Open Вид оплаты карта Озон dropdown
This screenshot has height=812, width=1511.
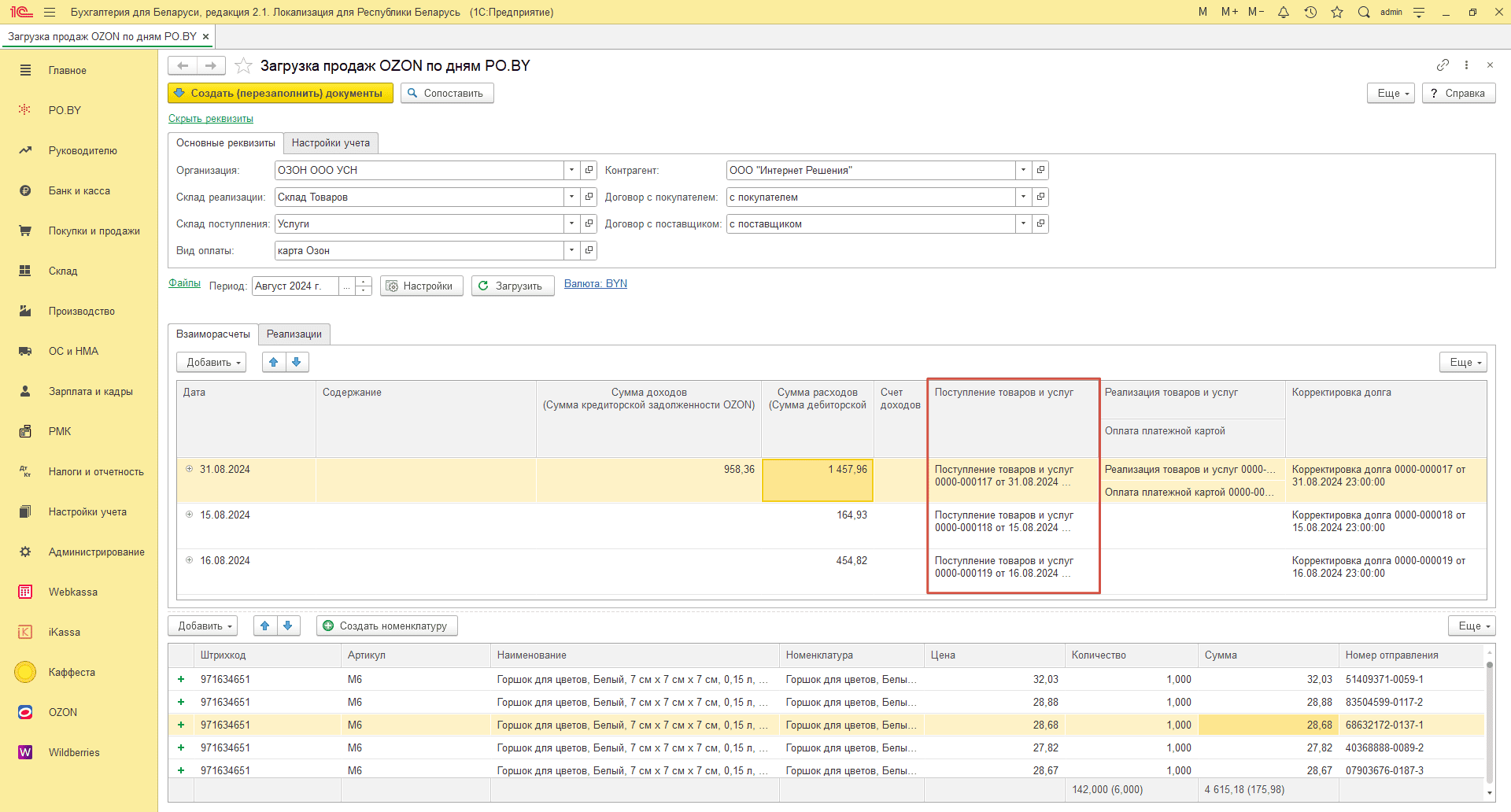point(572,250)
